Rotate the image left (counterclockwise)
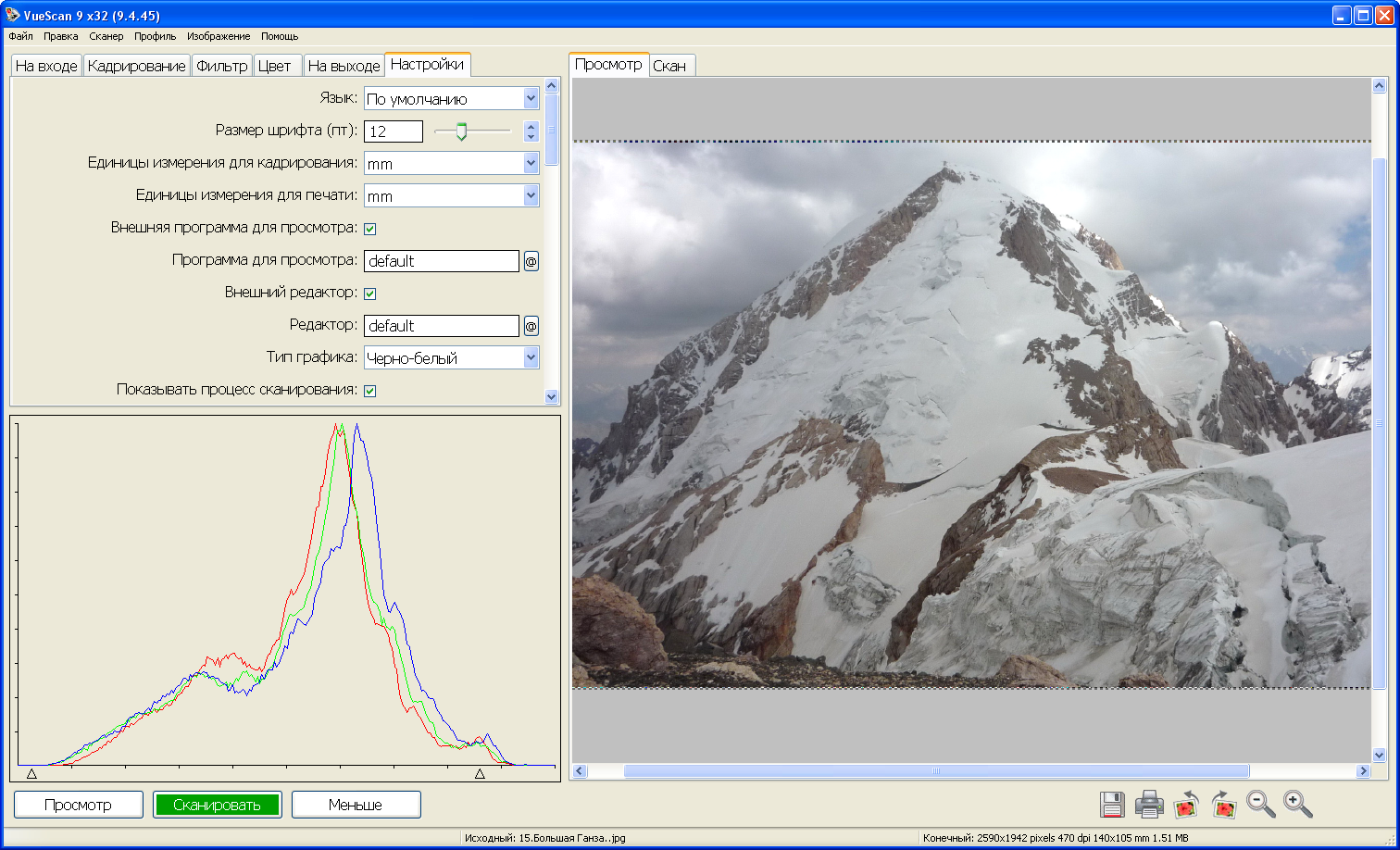Viewport: 1400px width, 850px height. 1186,805
